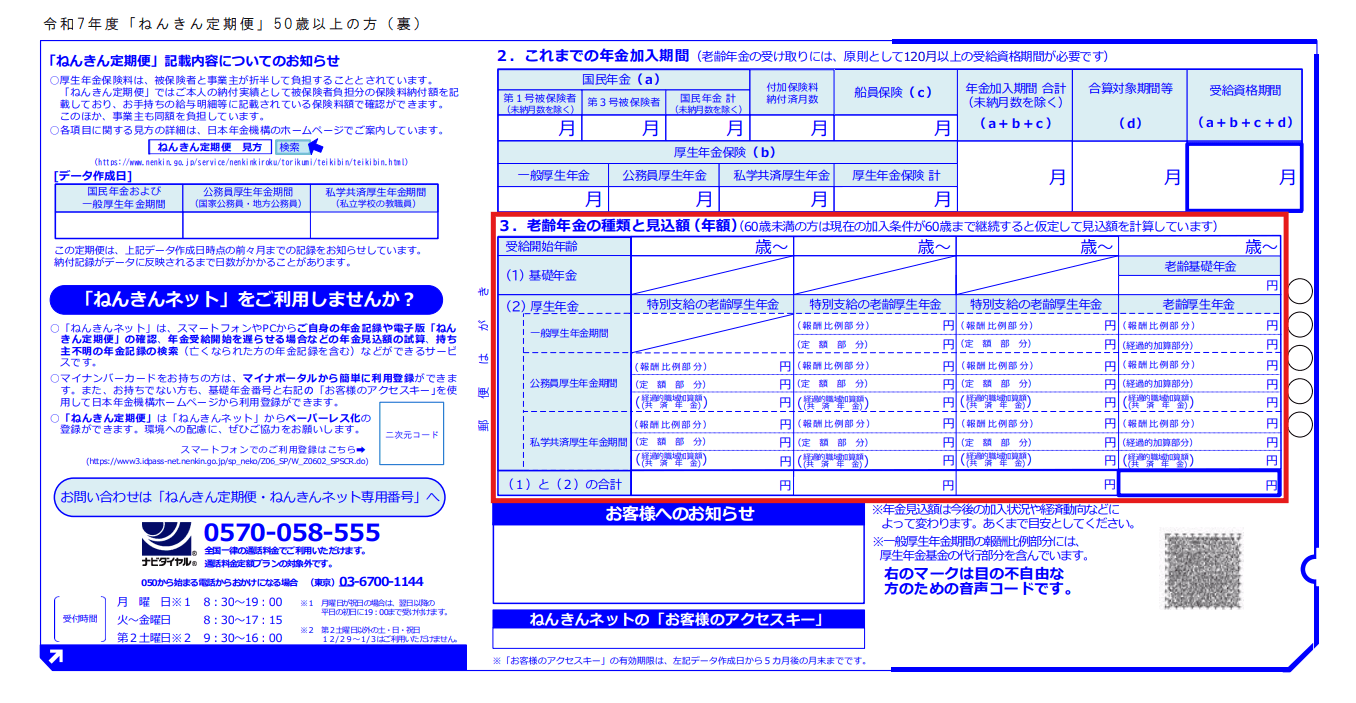Click the 年金加入期間 合計 header
The height and width of the screenshot is (703, 1356).
pos(1014,105)
